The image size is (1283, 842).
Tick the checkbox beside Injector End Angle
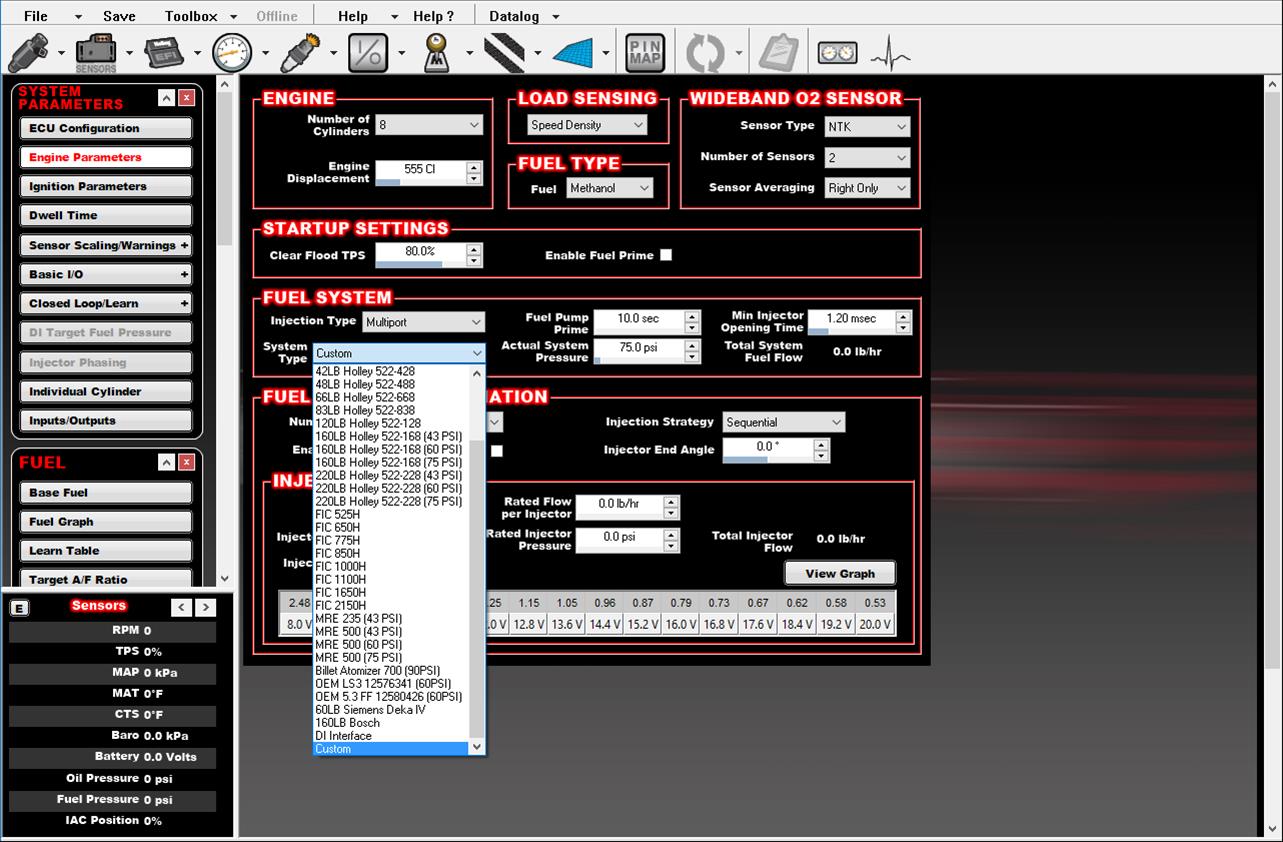pos(497,451)
